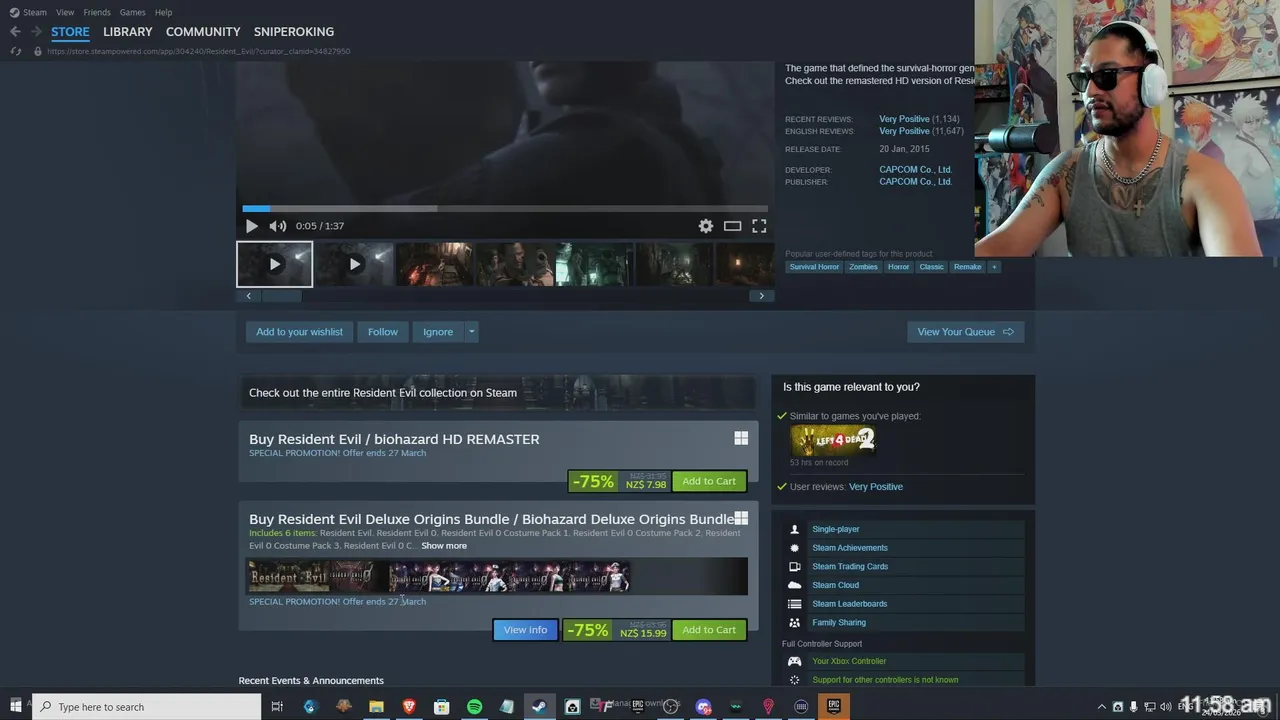
Task: Click Family Sharing feature link
Action: click(x=839, y=623)
